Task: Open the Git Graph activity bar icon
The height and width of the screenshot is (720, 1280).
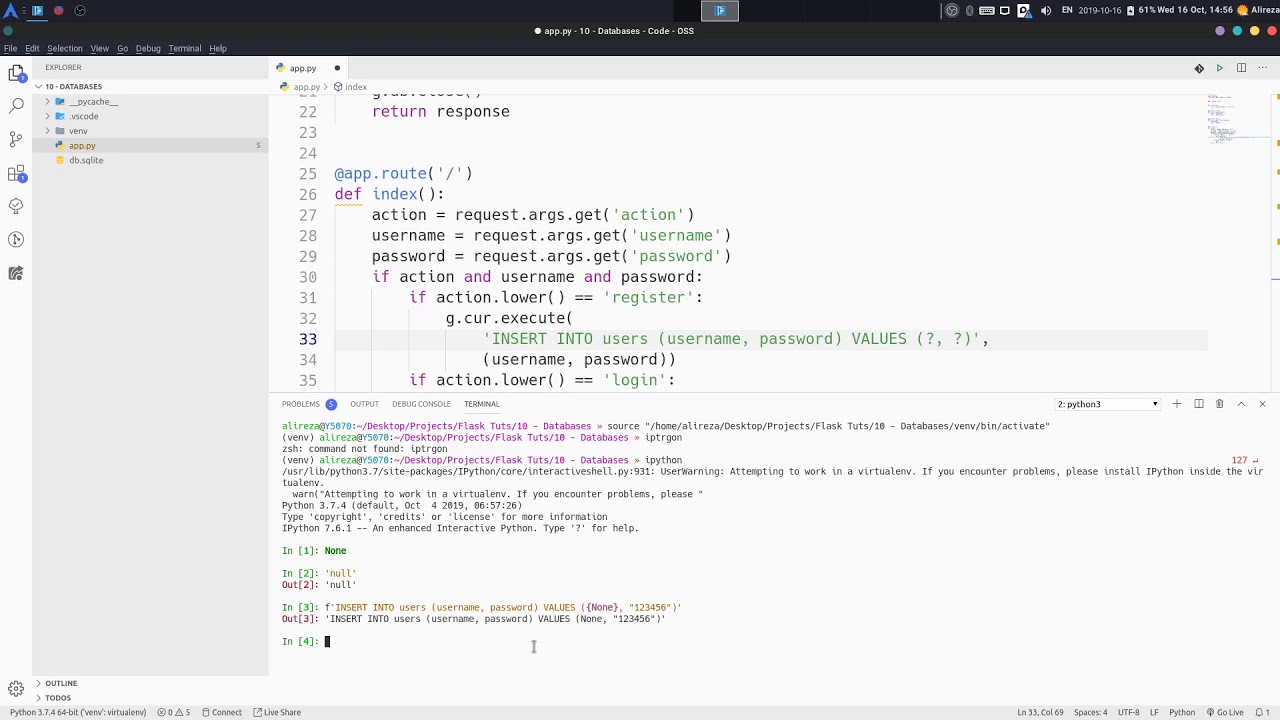Action: click(x=16, y=239)
